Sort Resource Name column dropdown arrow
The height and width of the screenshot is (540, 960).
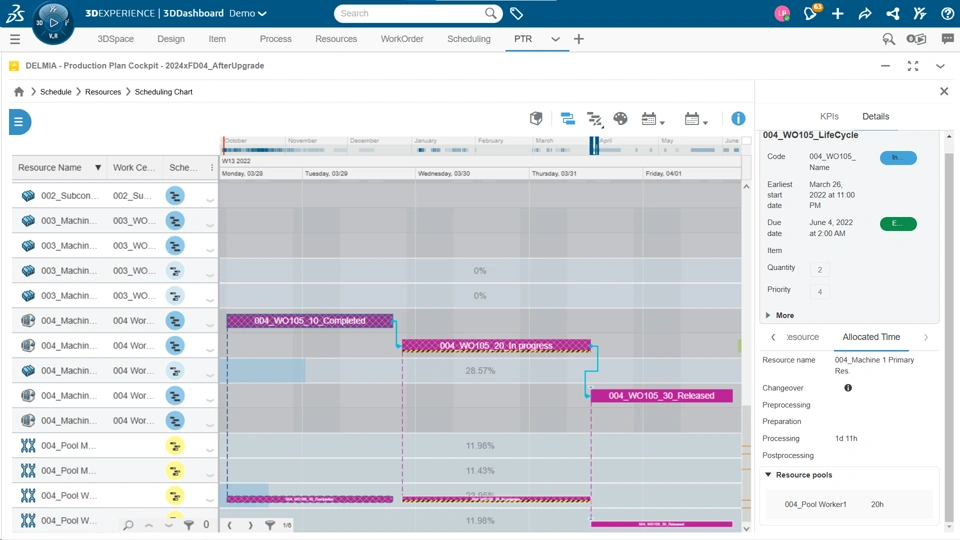(x=97, y=167)
